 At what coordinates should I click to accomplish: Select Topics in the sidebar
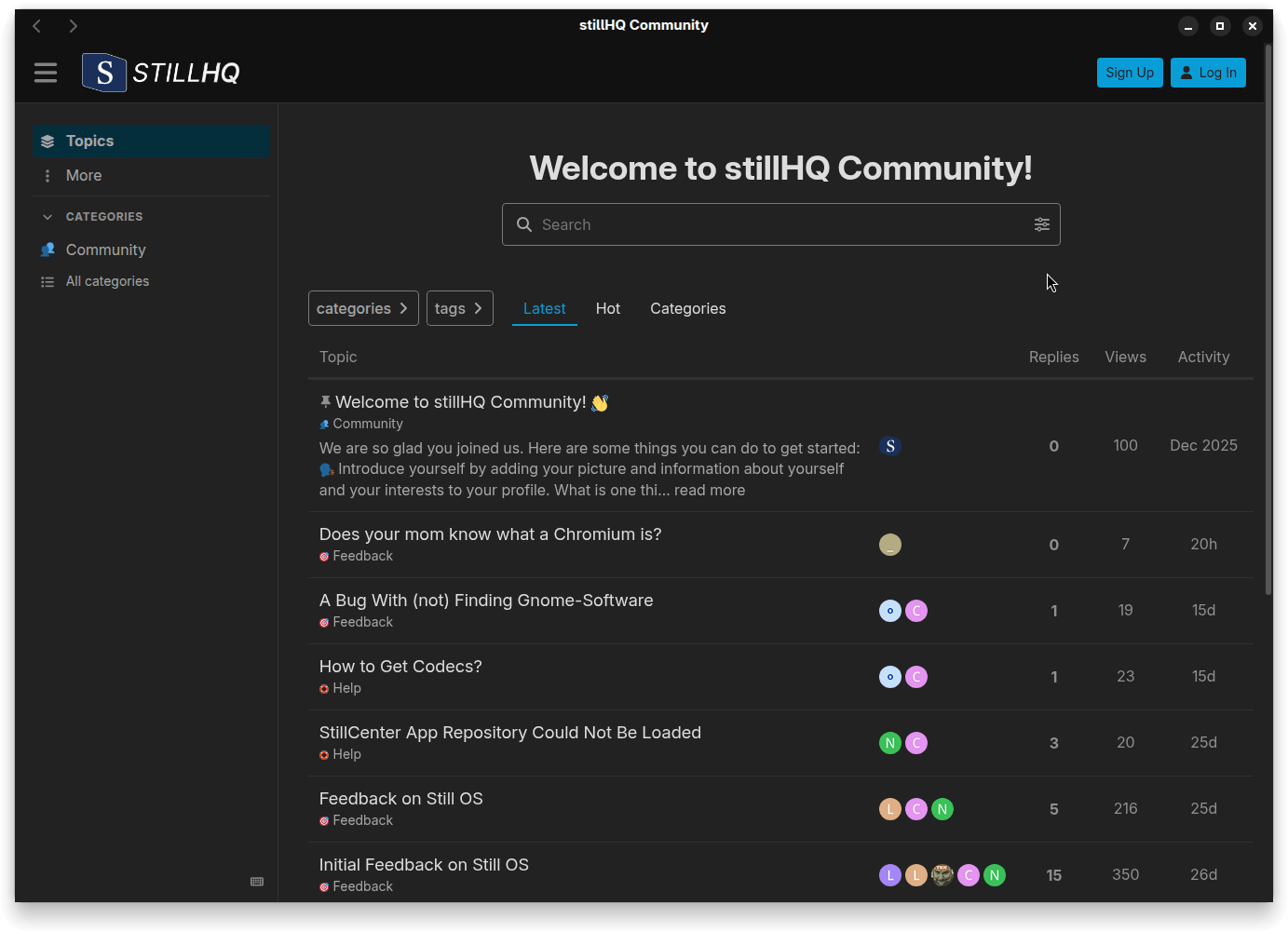152,142
